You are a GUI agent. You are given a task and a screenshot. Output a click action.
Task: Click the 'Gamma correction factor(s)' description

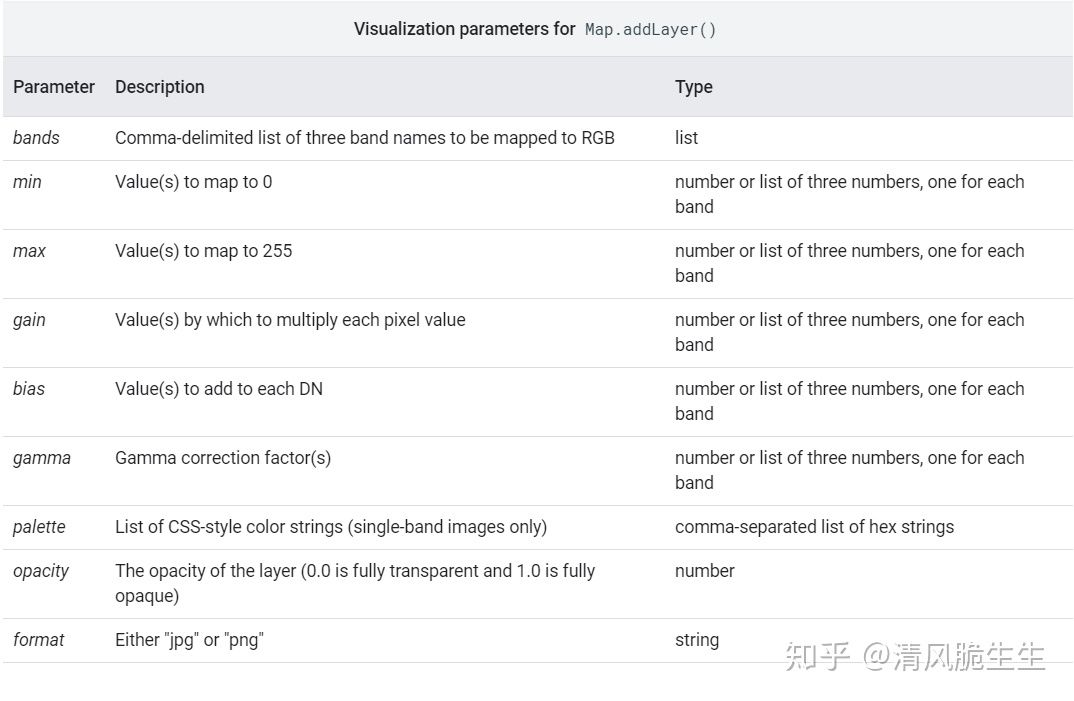(x=222, y=458)
